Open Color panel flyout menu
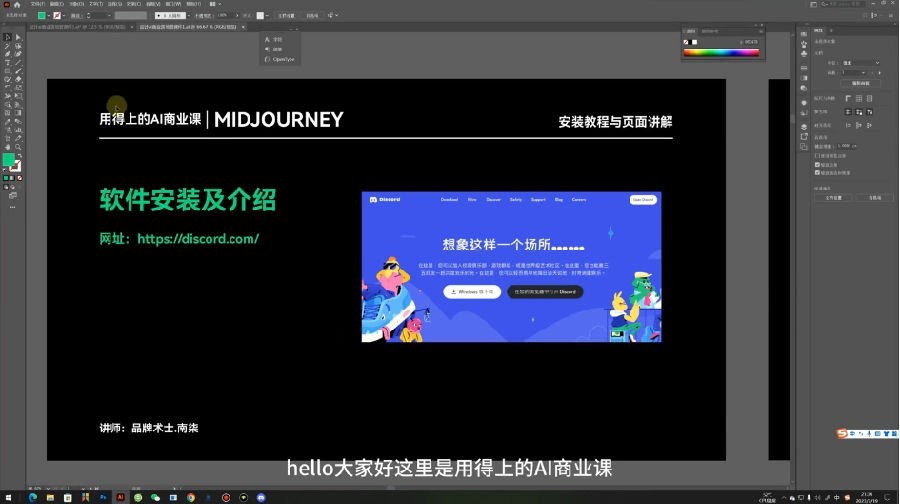This screenshot has width=900, height=504. [761, 31]
